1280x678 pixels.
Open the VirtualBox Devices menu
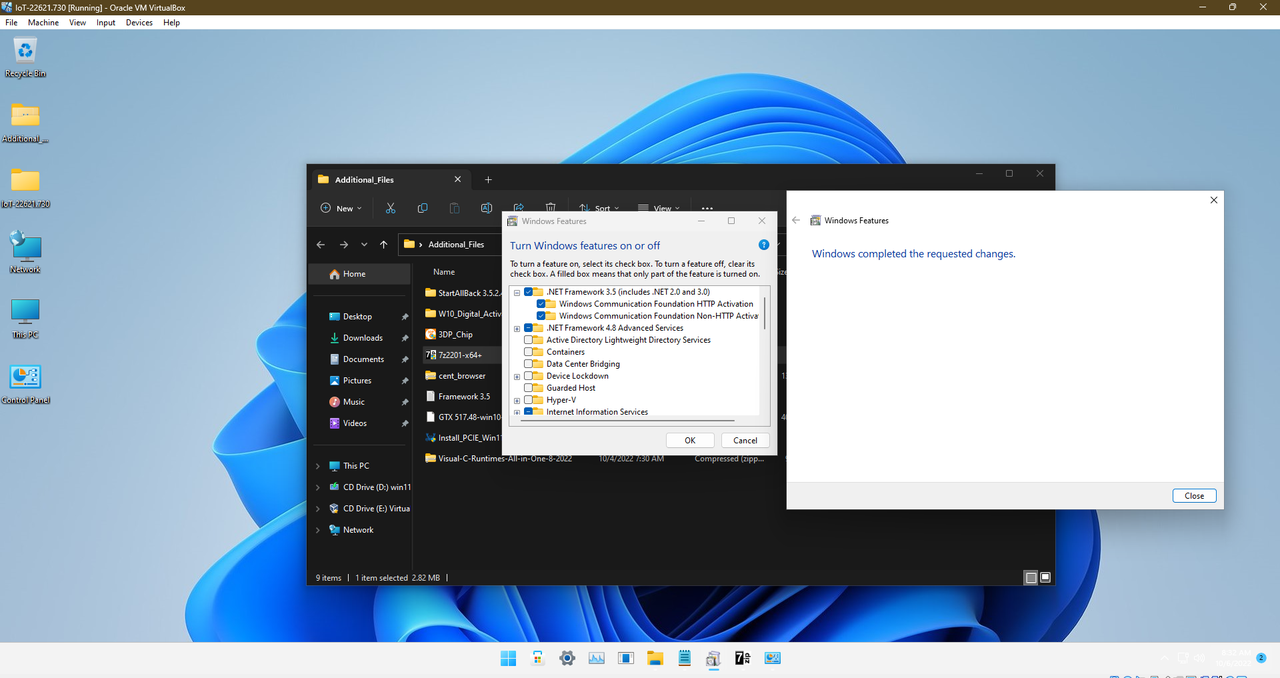[139, 22]
